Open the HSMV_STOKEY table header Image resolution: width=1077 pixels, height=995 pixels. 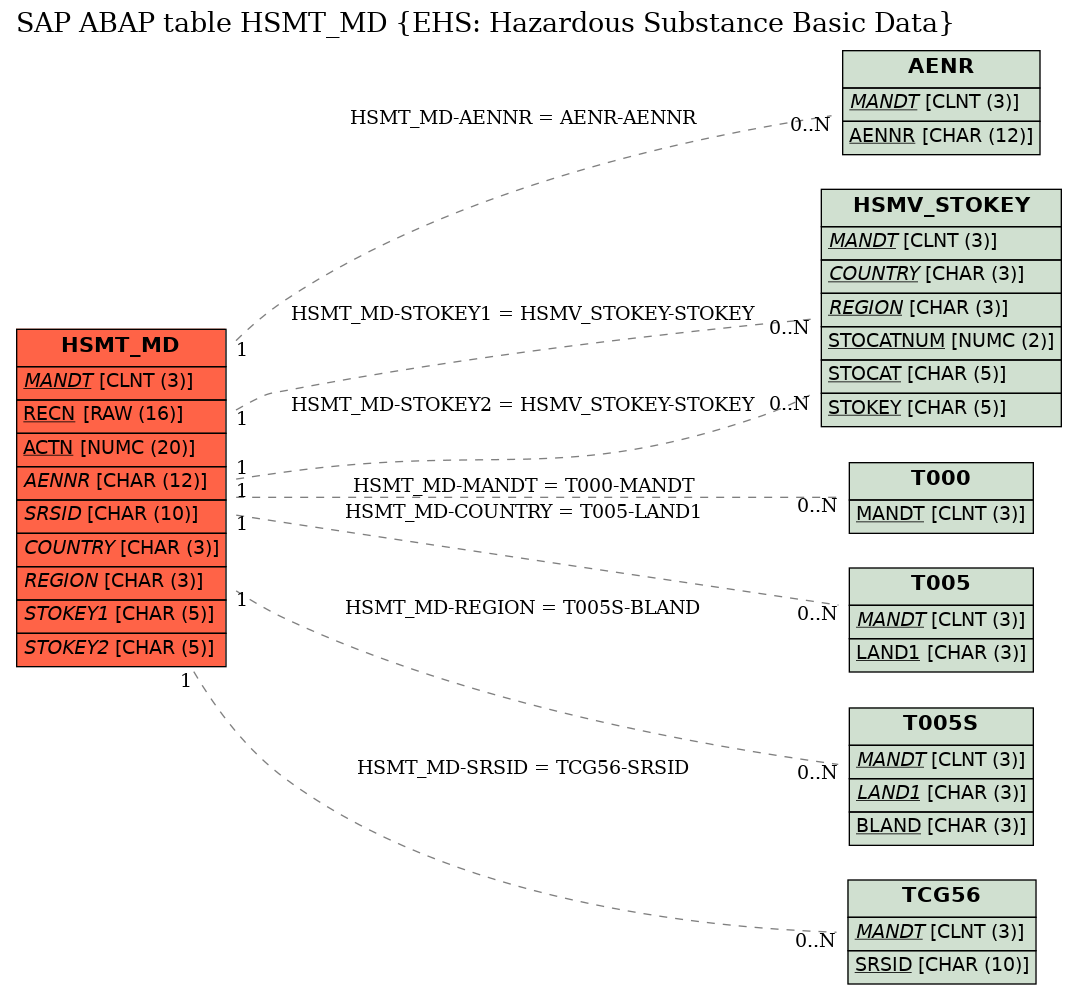pyautogui.click(x=941, y=207)
